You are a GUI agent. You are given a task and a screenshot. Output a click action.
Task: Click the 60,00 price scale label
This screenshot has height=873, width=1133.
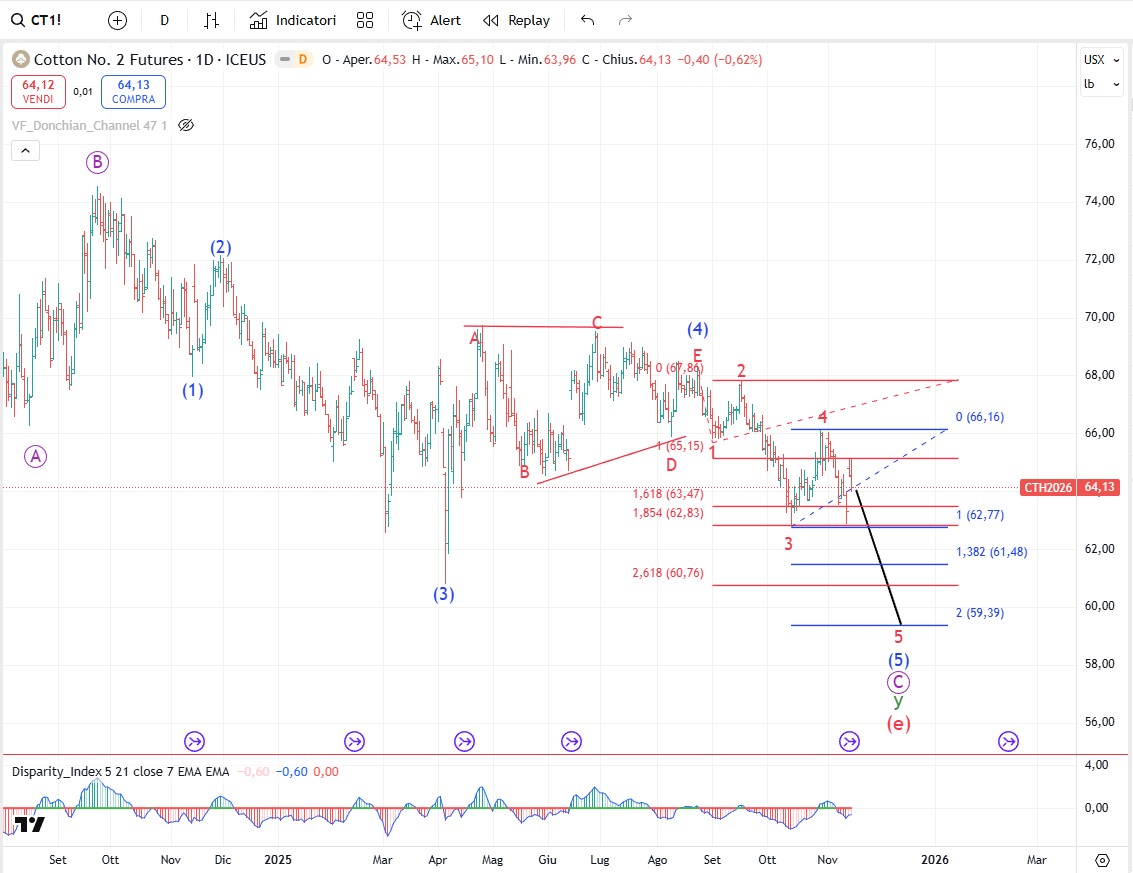(1099, 606)
